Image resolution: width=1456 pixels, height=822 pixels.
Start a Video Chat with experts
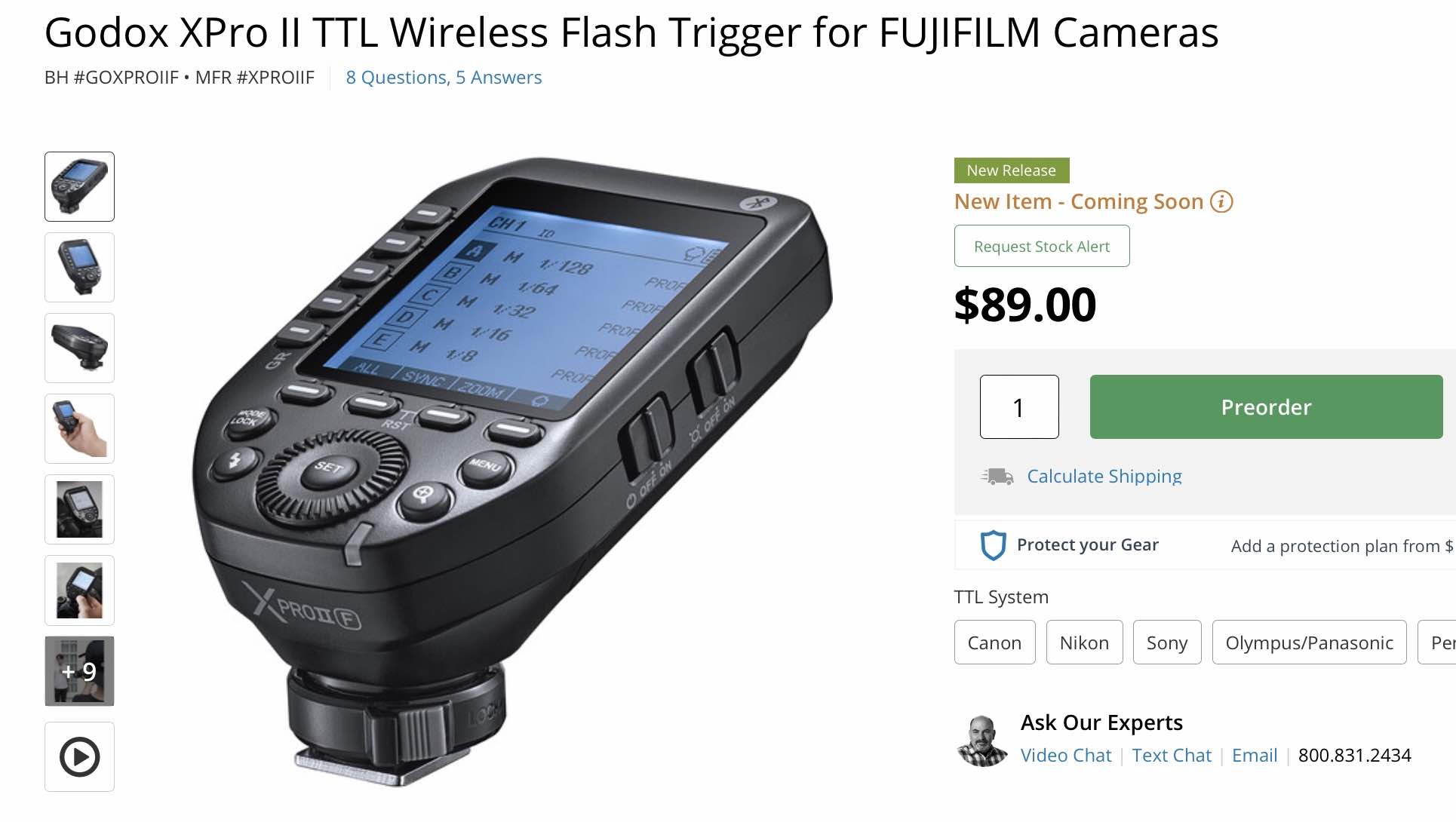[x=1065, y=755]
